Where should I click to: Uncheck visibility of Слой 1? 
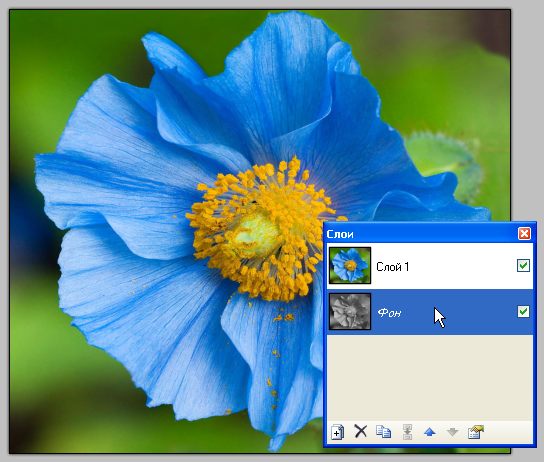tap(523, 266)
